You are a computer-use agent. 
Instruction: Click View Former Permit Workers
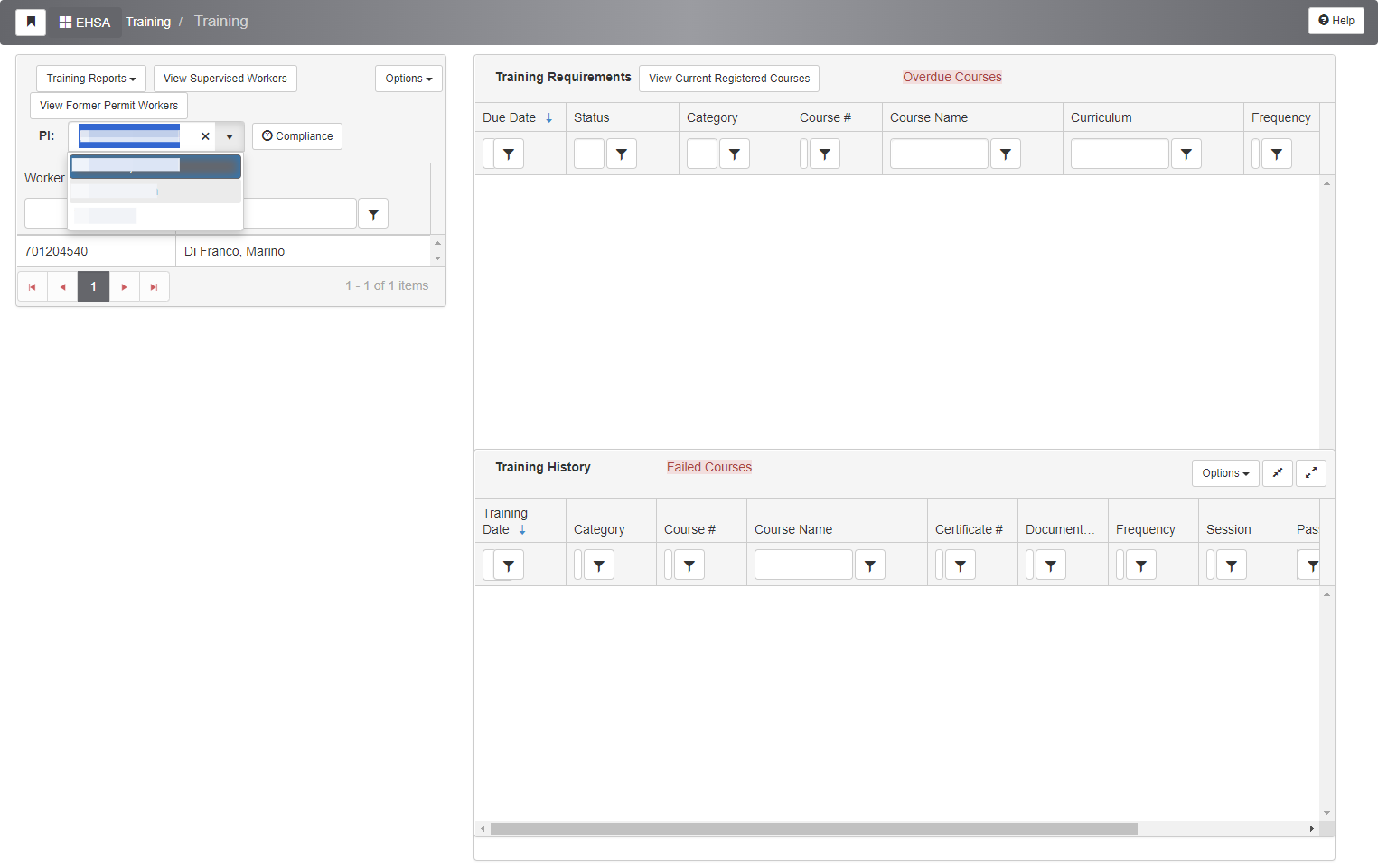[x=108, y=106]
